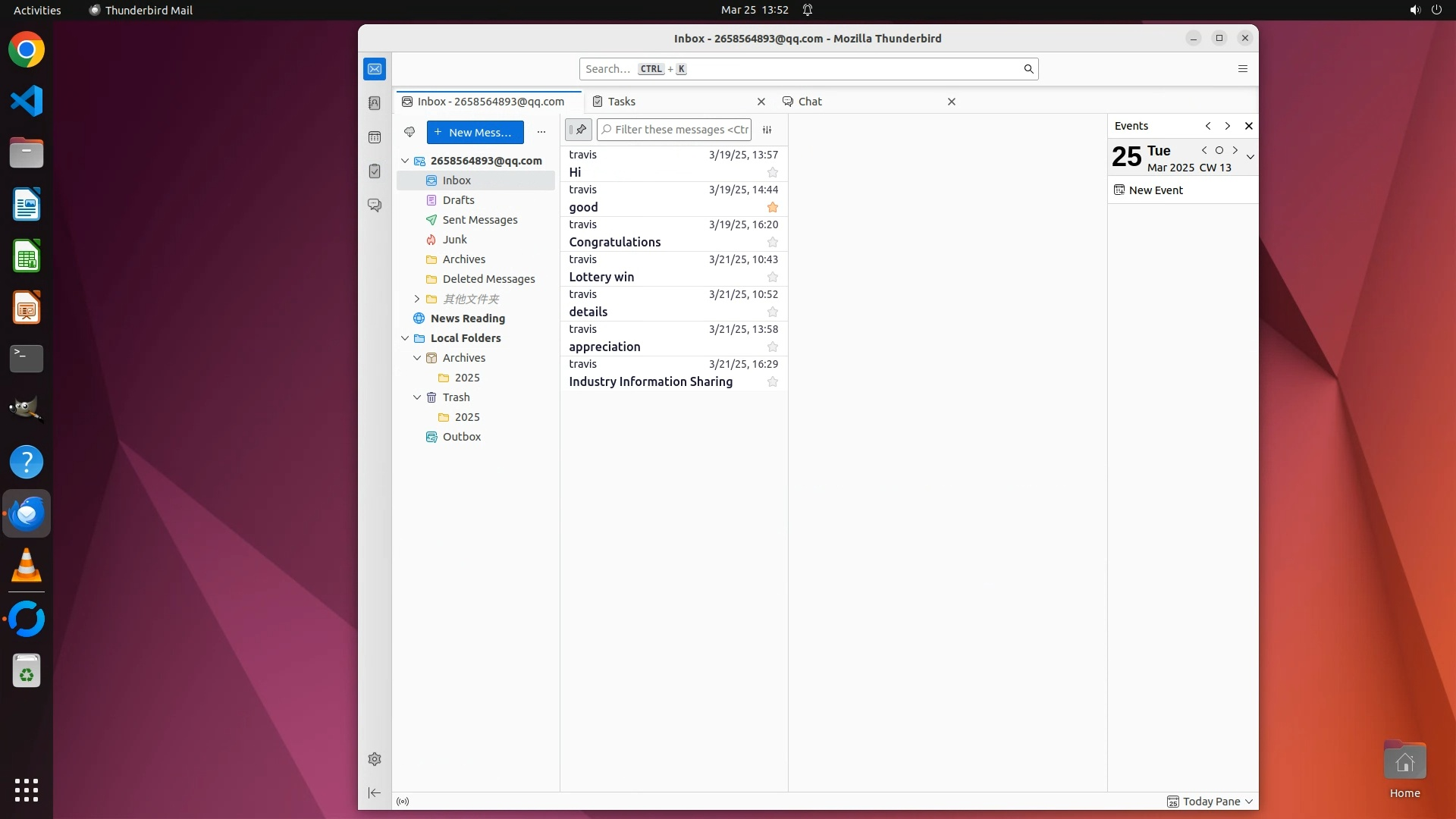Open the Chat space icon in sidebar
The width and height of the screenshot is (1456, 819).
[375, 206]
